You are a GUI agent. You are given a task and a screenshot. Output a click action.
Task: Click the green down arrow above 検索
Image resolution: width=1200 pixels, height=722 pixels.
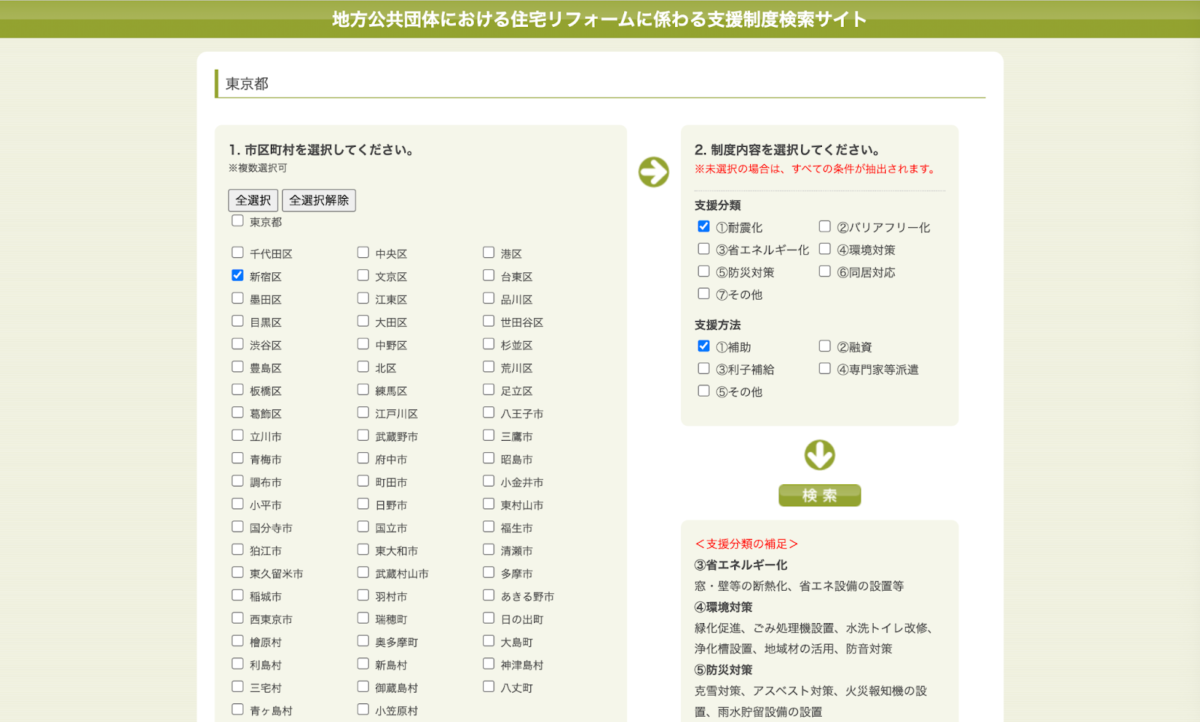tap(819, 453)
